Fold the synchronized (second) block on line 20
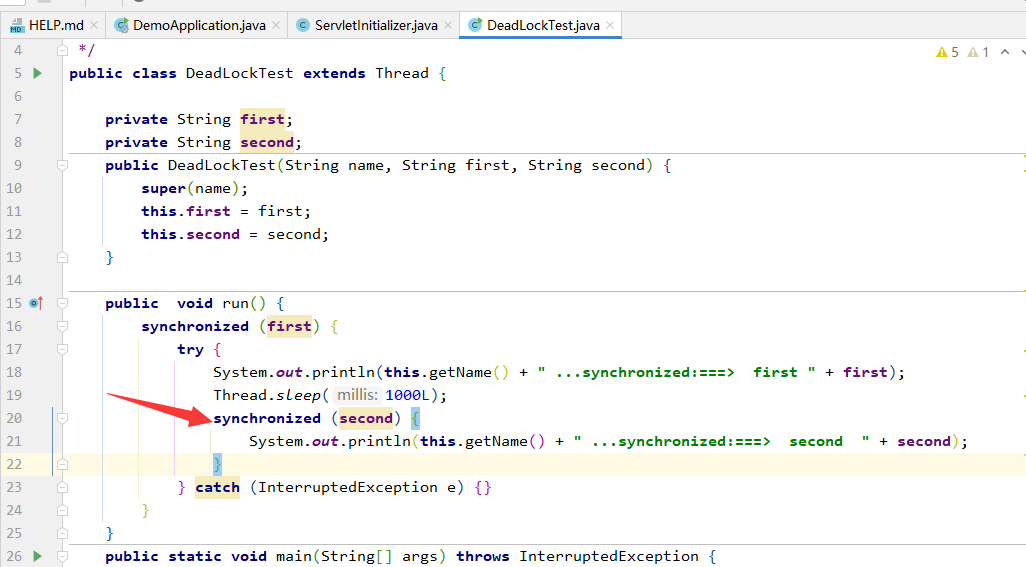Viewport: 1026px width, 567px height. pyautogui.click(x=62, y=418)
